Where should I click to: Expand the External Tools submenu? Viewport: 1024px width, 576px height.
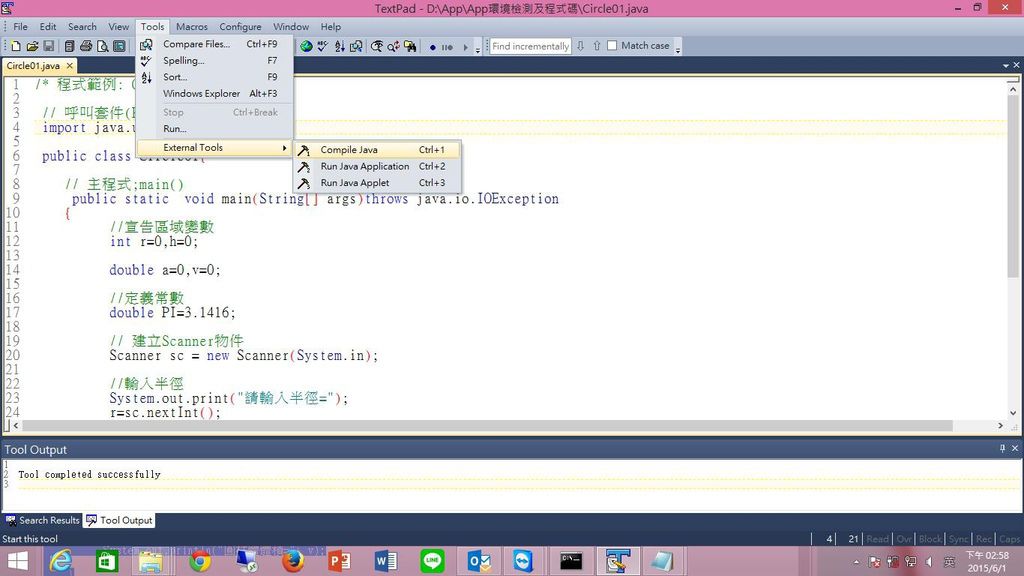[x=214, y=148]
